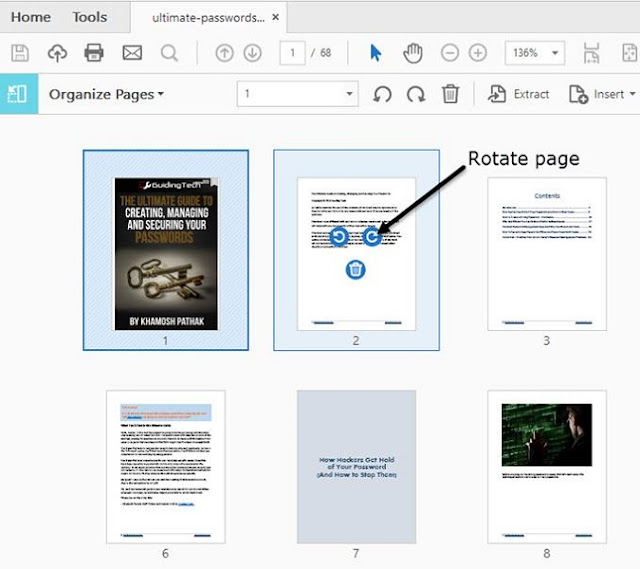640x569 pixels.
Task: Expand the 136% zoom level dropdown
Action: pos(555,53)
